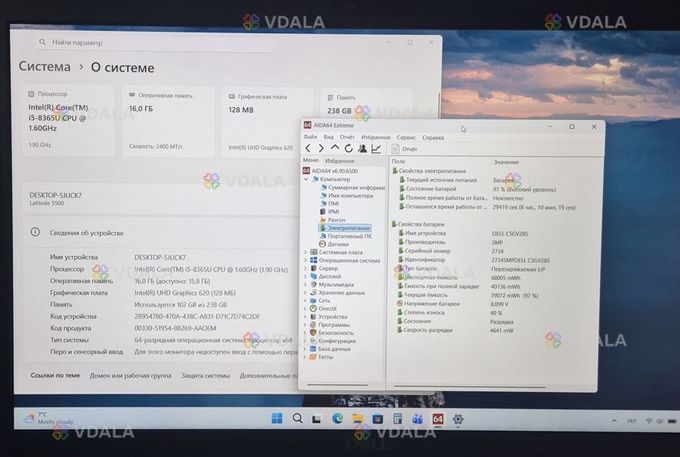Select Датчики in the AIDA64 tree

[338, 244]
